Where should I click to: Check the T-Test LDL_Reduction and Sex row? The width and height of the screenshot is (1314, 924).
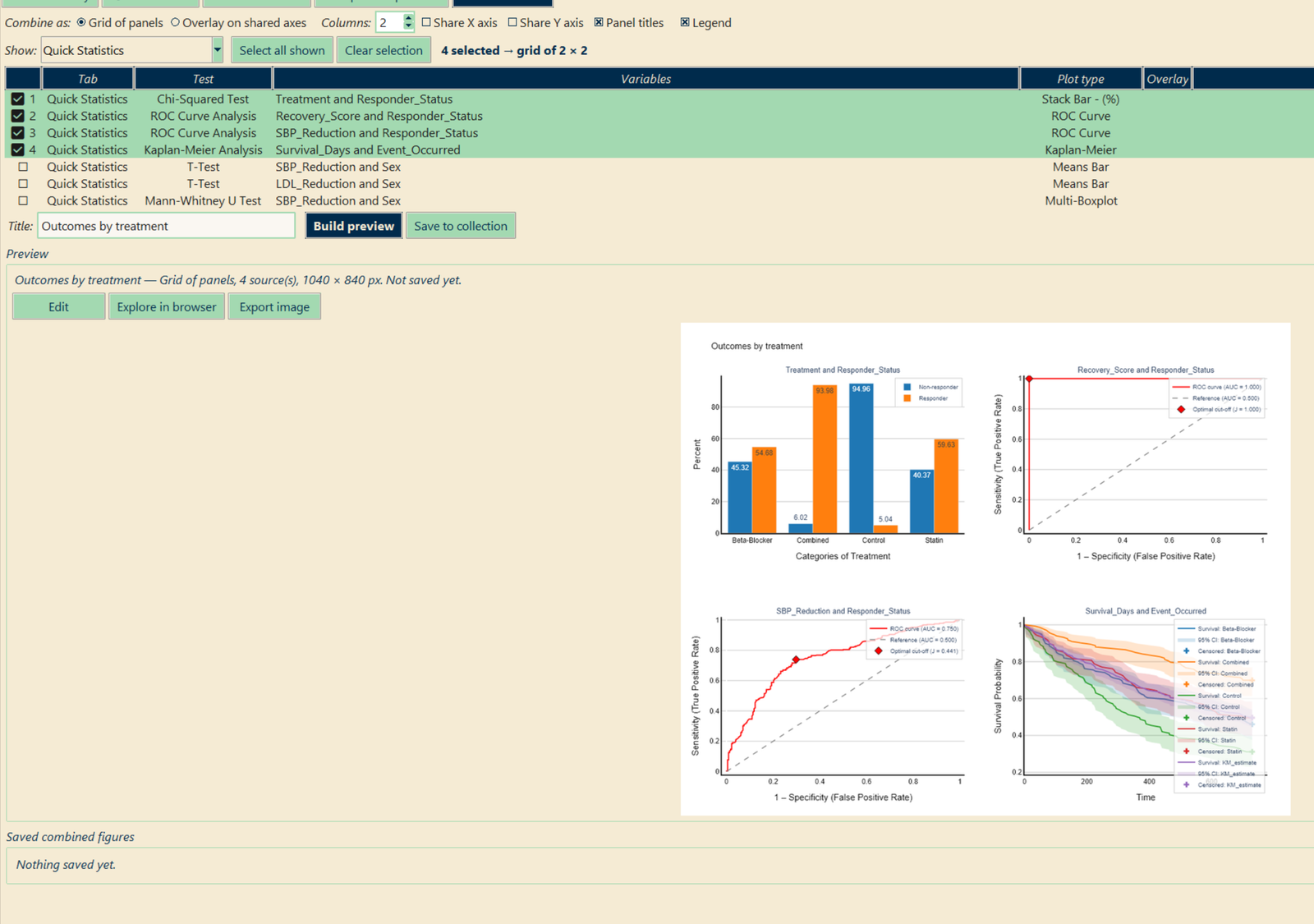pos(23,184)
